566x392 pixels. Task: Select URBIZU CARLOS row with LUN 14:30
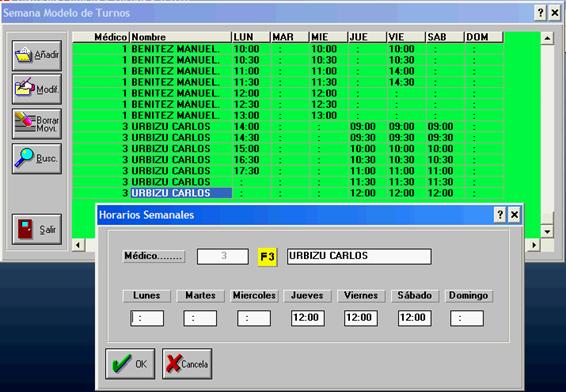click(x=288, y=138)
